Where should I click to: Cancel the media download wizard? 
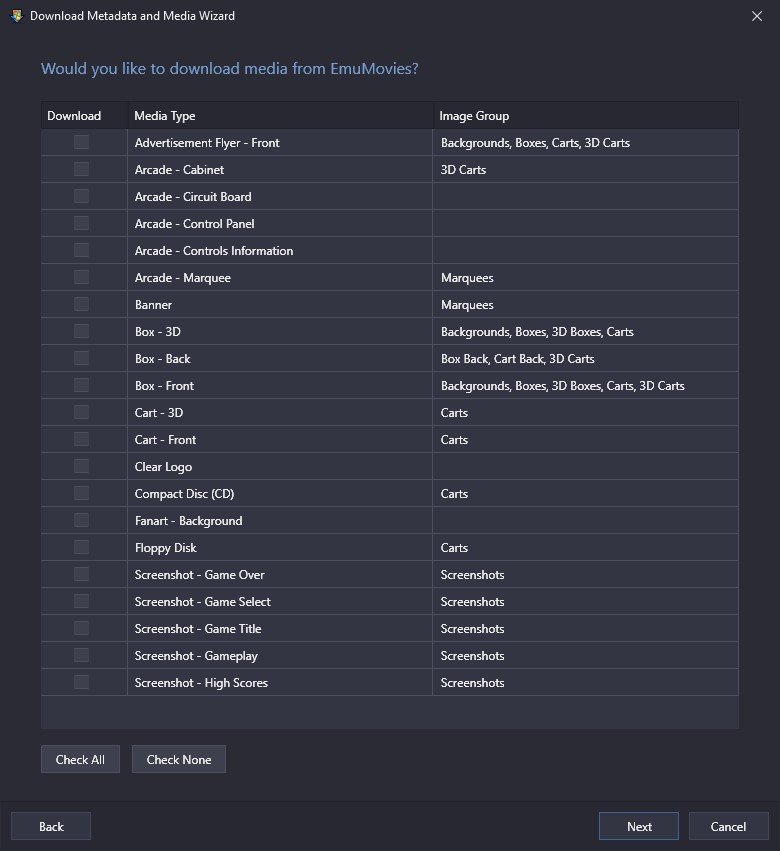point(728,826)
